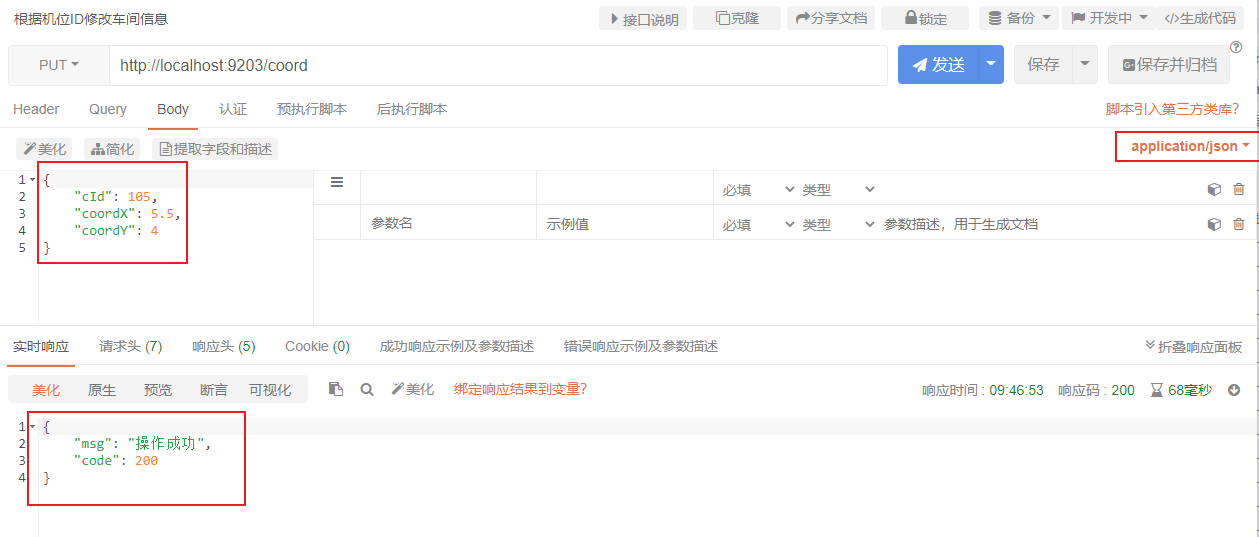Open the 预执行脚本 pre-script tab
Viewport: 1259px width, 537px height.
312,109
